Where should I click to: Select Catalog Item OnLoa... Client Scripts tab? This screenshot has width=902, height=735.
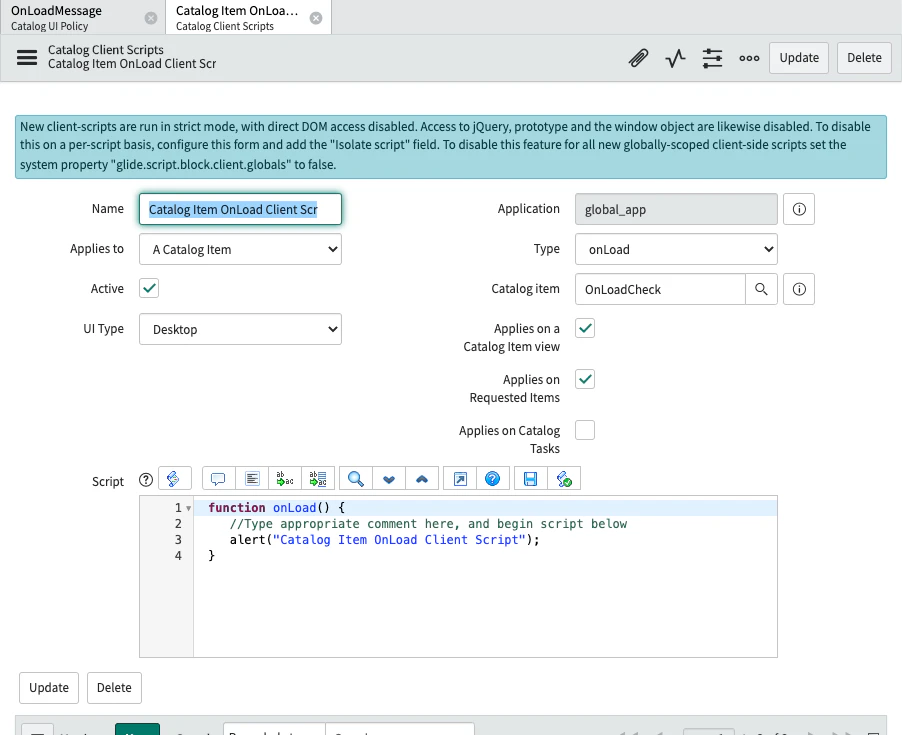249,17
